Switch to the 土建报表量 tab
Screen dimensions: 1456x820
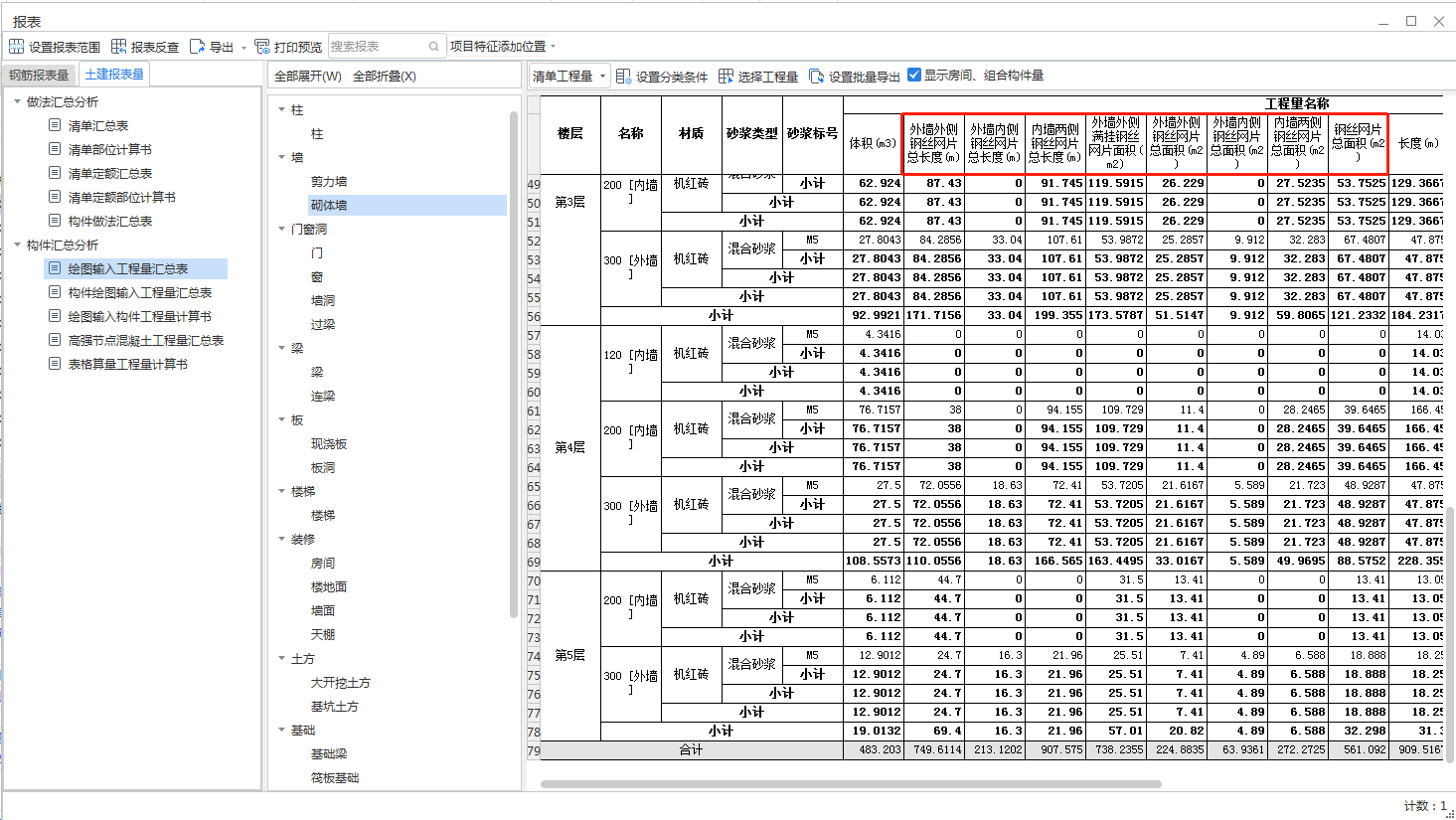[114, 75]
